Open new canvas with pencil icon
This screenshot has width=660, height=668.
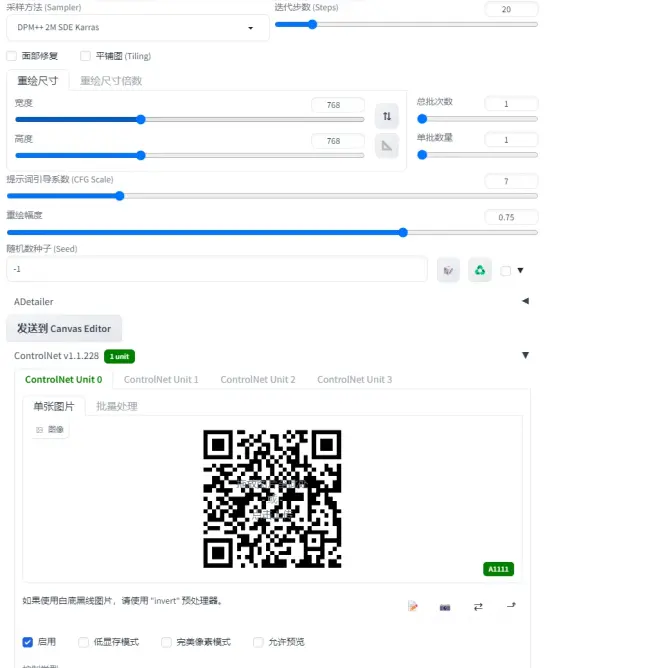[x=412, y=606]
